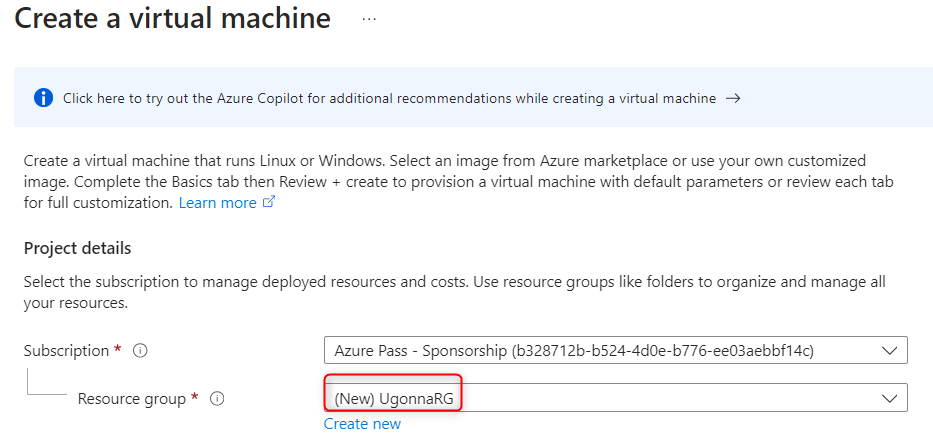Click the Resource group field label
933x444 pixels.
click(x=132, y=399)
